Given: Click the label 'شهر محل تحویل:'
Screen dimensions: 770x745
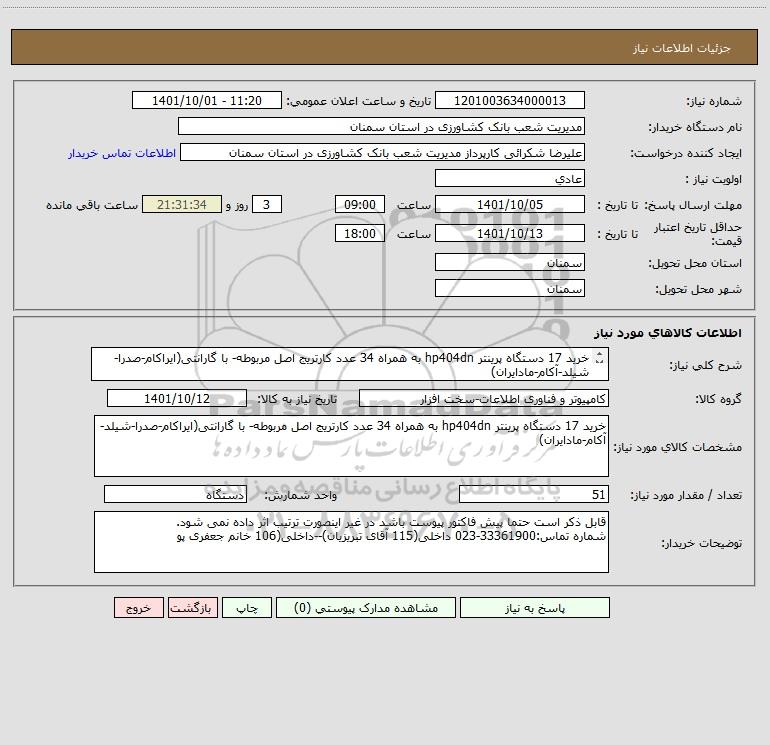Looking at the screenshot, I should coord(699,290).
